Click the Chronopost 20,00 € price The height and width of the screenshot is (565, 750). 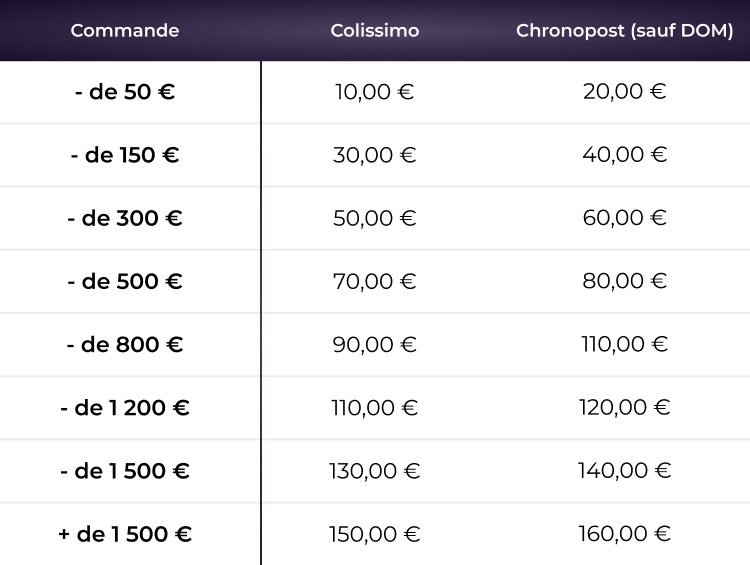click(x=625, y=92)
